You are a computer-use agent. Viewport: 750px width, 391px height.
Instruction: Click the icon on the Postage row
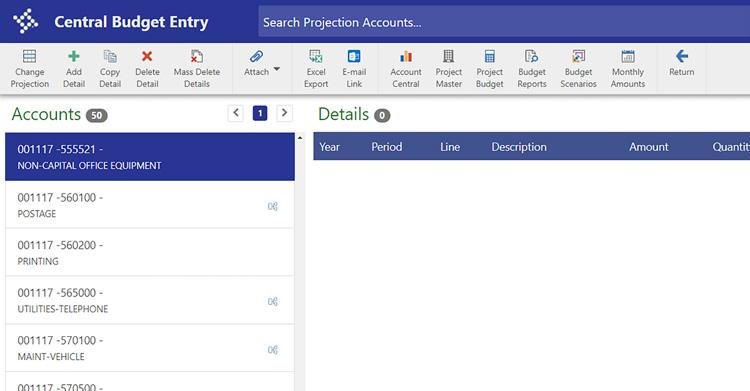(x=273, y=206)
